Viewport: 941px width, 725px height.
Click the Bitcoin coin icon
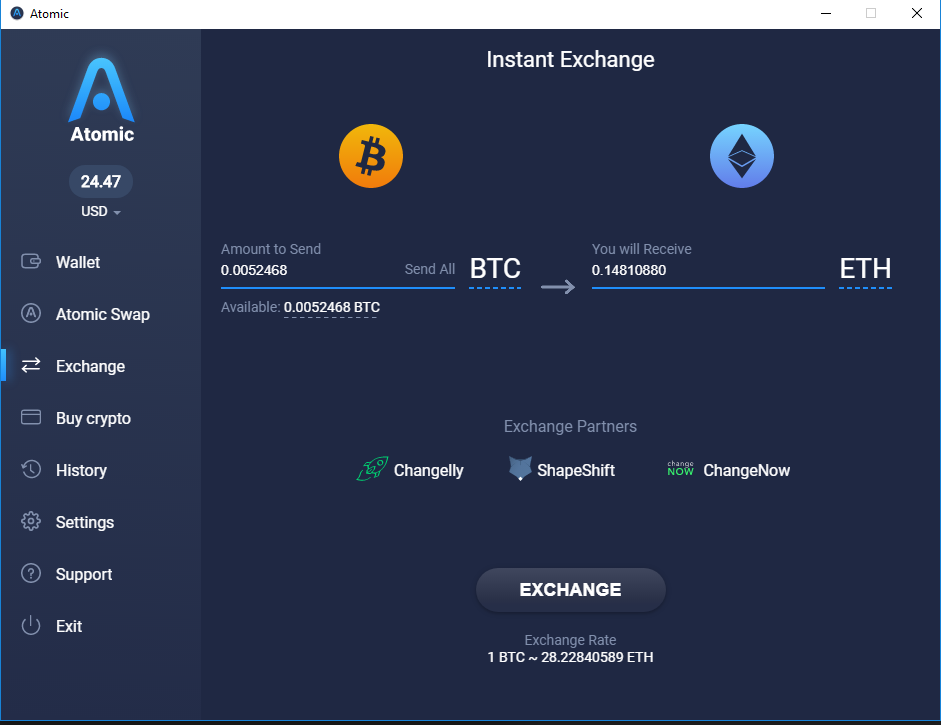(x=371, y=156)
